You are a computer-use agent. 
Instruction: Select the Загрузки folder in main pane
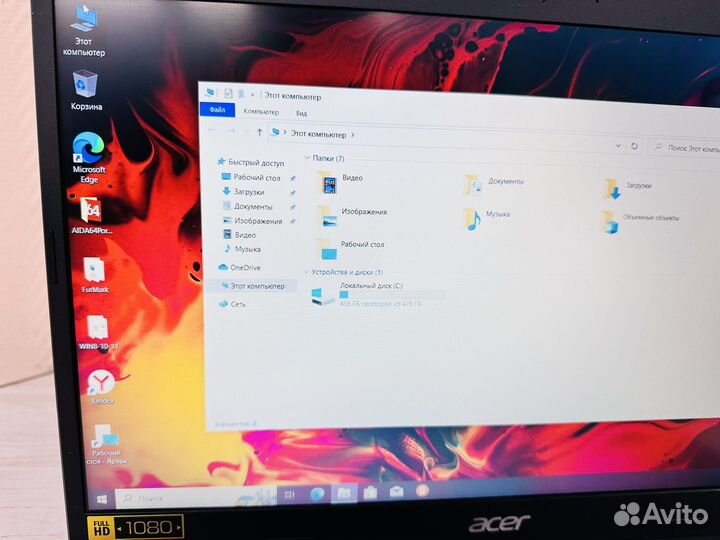pyautogui.click(x=628, y=189)
